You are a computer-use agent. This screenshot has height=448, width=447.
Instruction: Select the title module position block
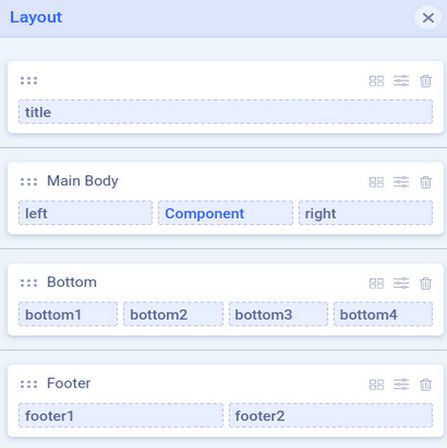(x=226, y=112)
